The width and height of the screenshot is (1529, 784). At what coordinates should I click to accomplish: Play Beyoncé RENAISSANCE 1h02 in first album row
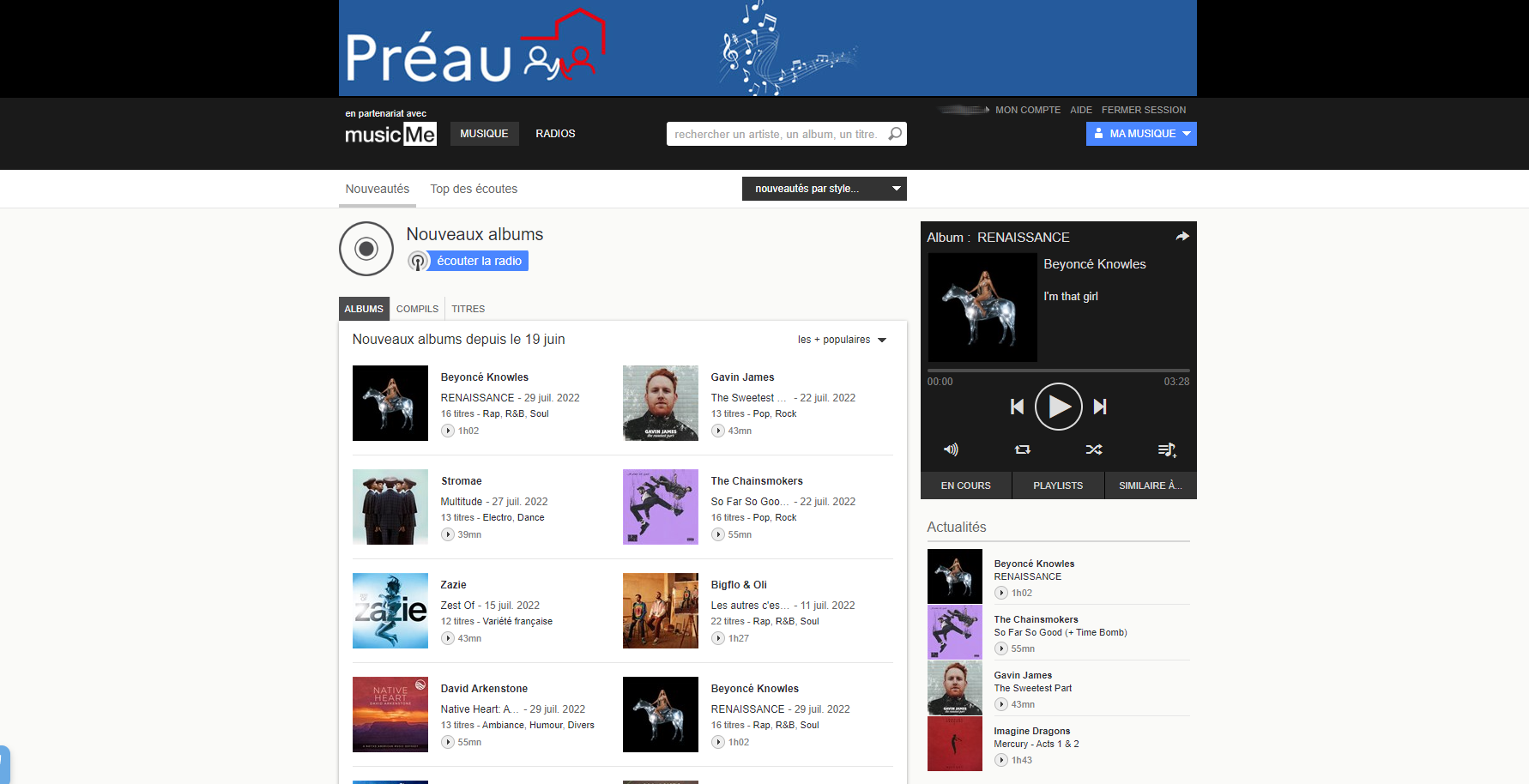448,431
